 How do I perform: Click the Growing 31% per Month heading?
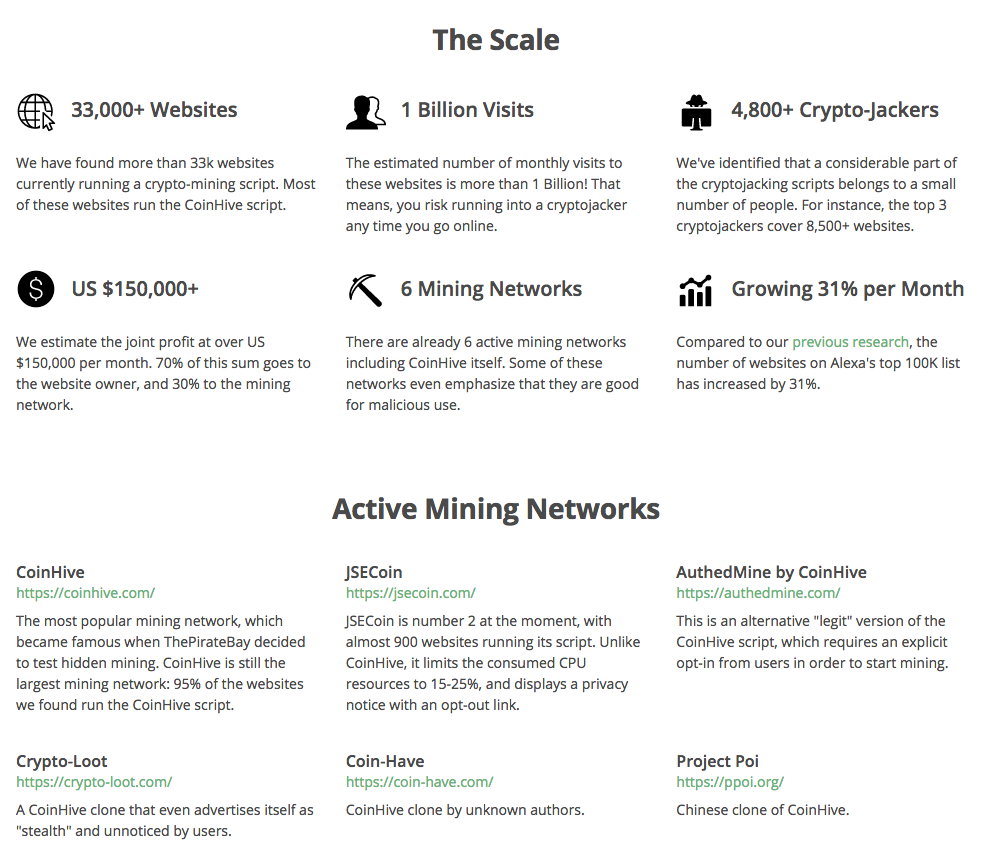[847, 289]
